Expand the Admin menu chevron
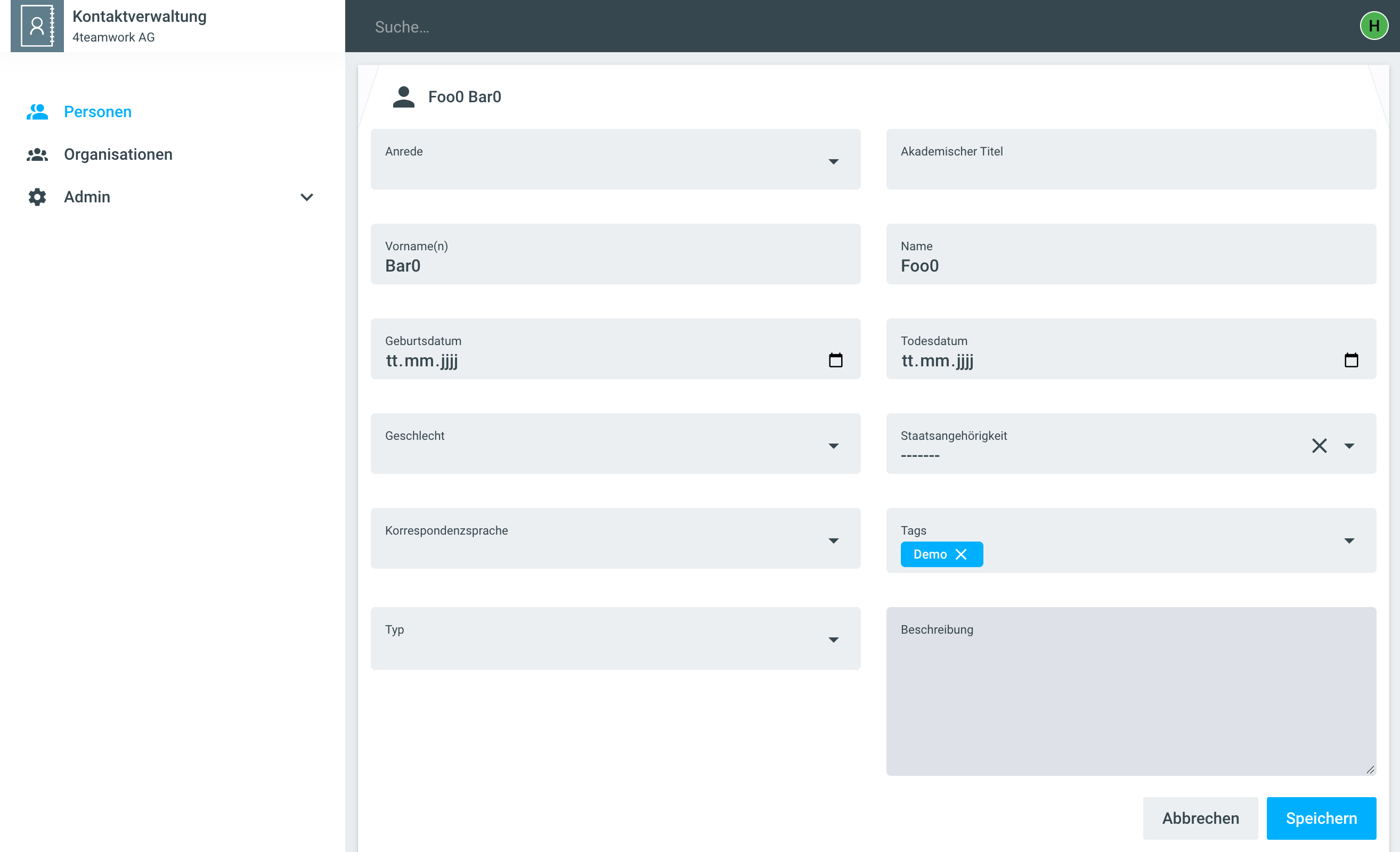 click(x=306, y=197)
